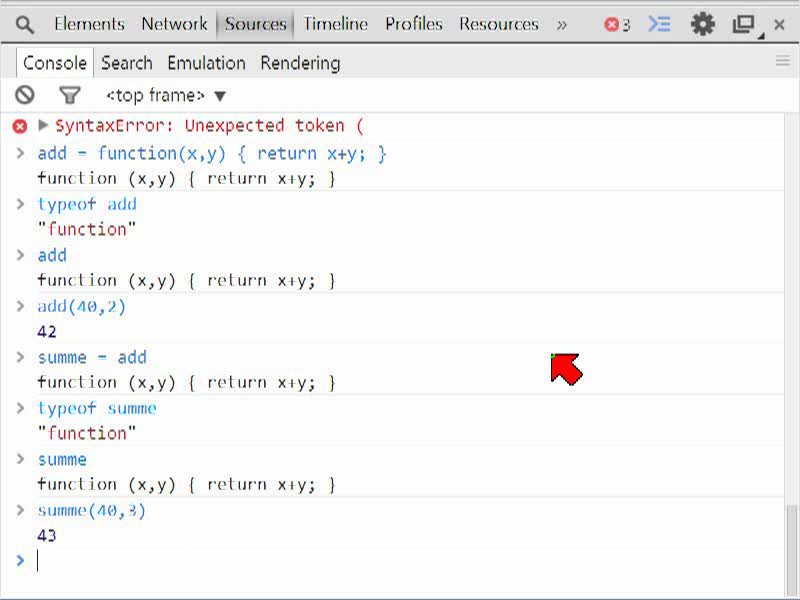This screenshot has height=600, width=800.
Task: Click the 'summe = add' command line
Action: click(92, 357)
